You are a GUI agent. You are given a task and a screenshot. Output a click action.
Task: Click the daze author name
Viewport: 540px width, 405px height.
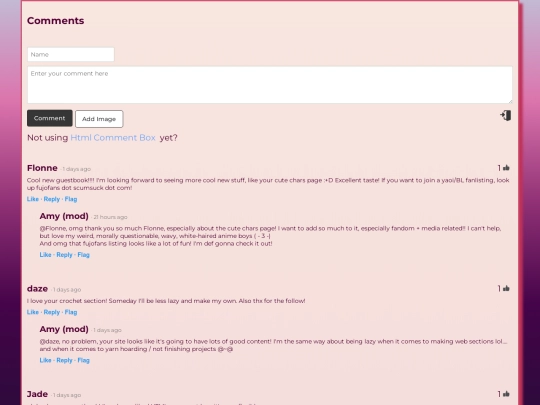click(x=37, y=289)
